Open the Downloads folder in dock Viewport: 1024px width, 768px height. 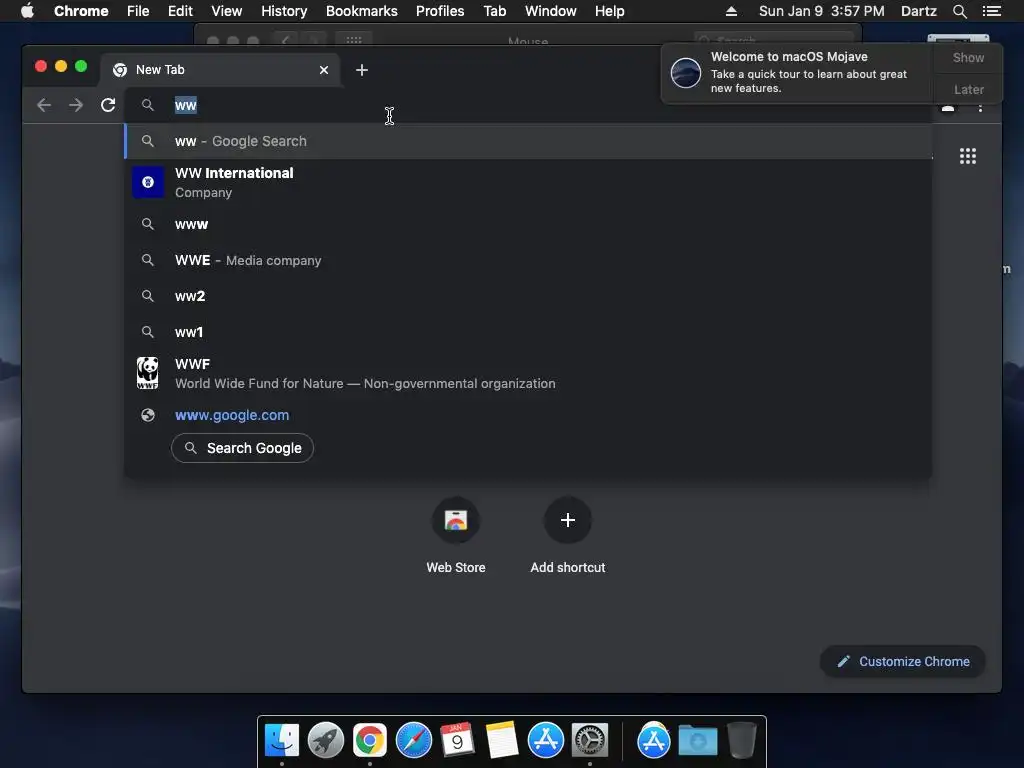(697, 741)
